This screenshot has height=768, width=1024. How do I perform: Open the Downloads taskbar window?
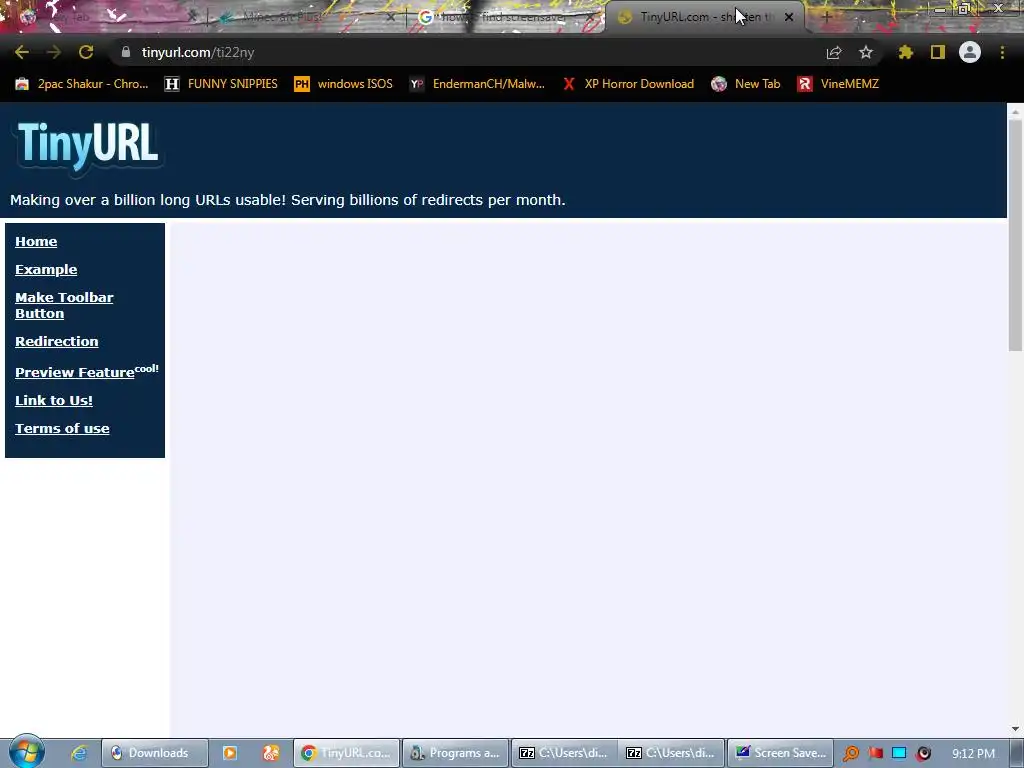155,753
